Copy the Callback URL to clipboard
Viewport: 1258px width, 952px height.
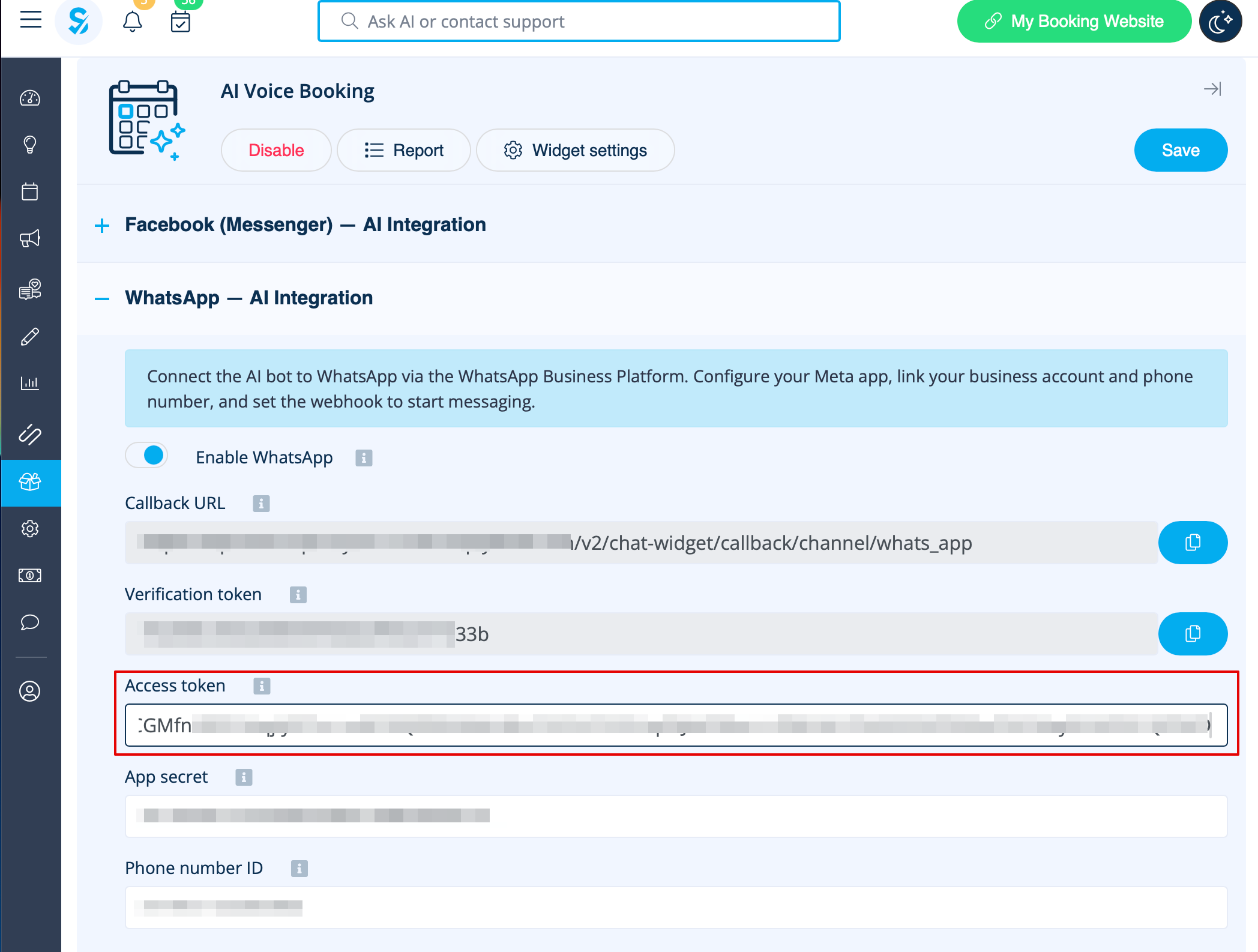point(1192,543)
